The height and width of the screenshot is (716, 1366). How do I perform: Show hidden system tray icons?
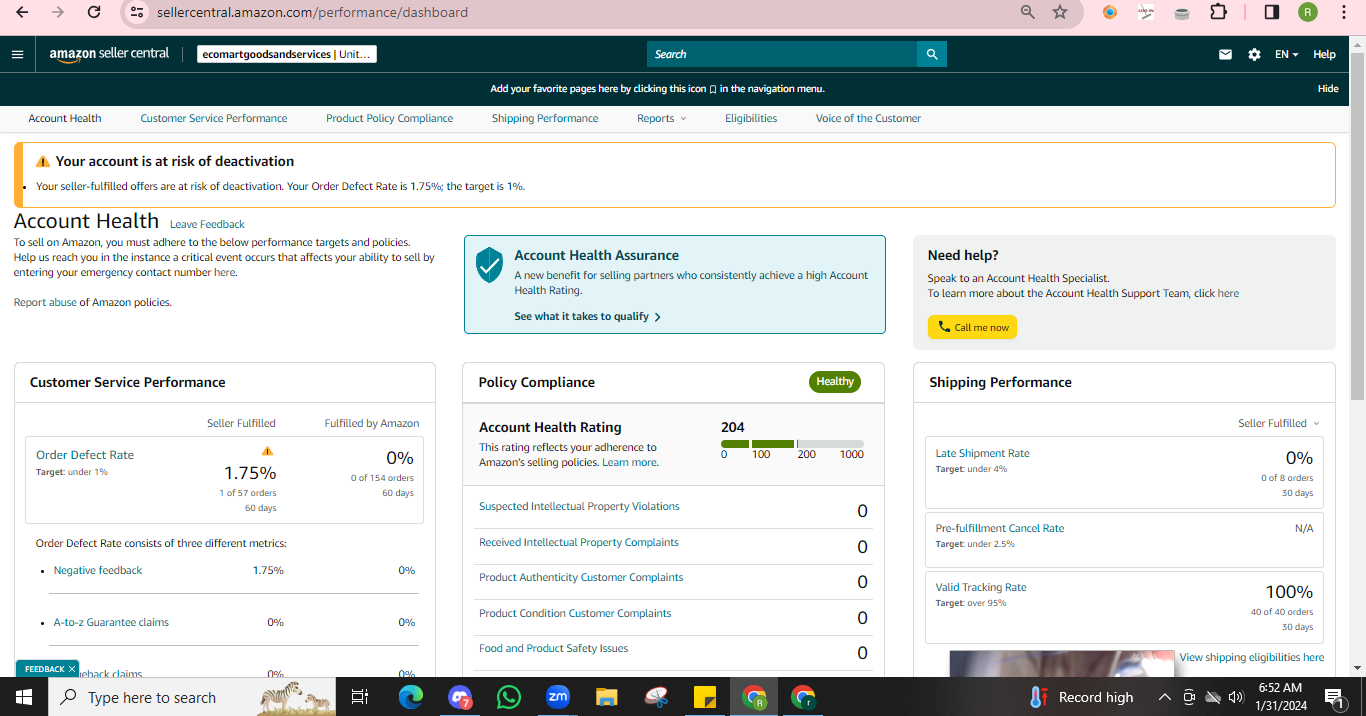(x=1164, y=697)
